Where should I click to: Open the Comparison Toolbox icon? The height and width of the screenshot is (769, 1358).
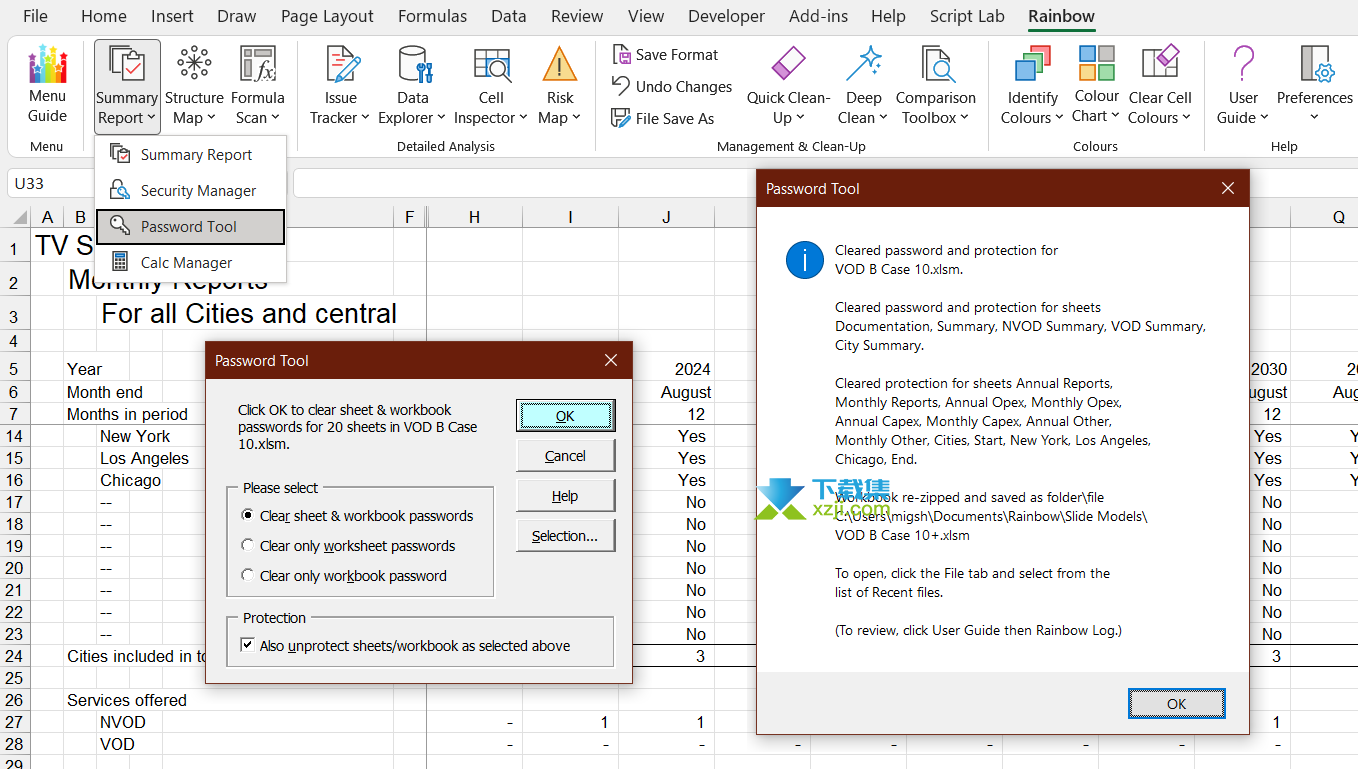coord(936,65)
